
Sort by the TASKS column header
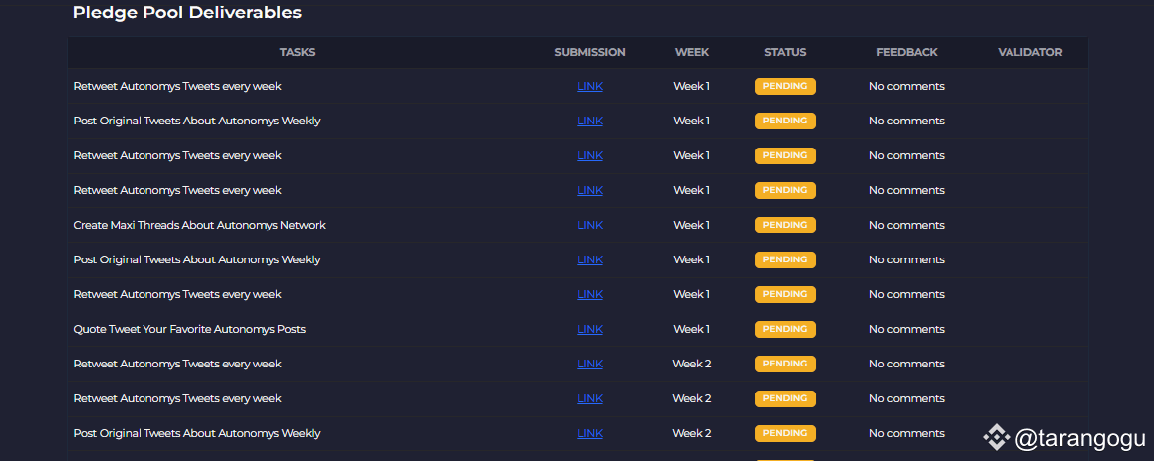[297, 52]
